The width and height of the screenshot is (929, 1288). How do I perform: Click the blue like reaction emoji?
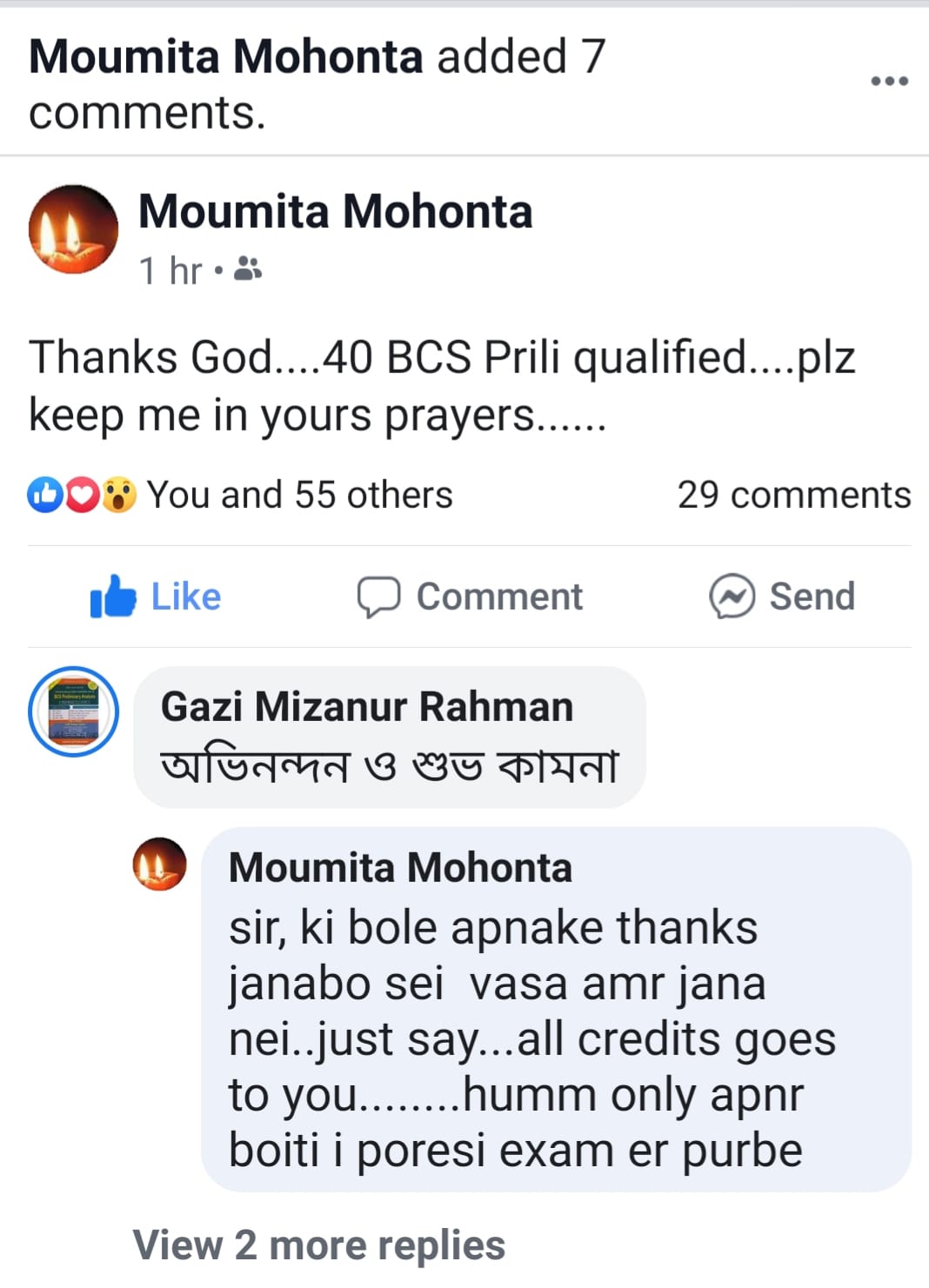click(x=43, y=495)
